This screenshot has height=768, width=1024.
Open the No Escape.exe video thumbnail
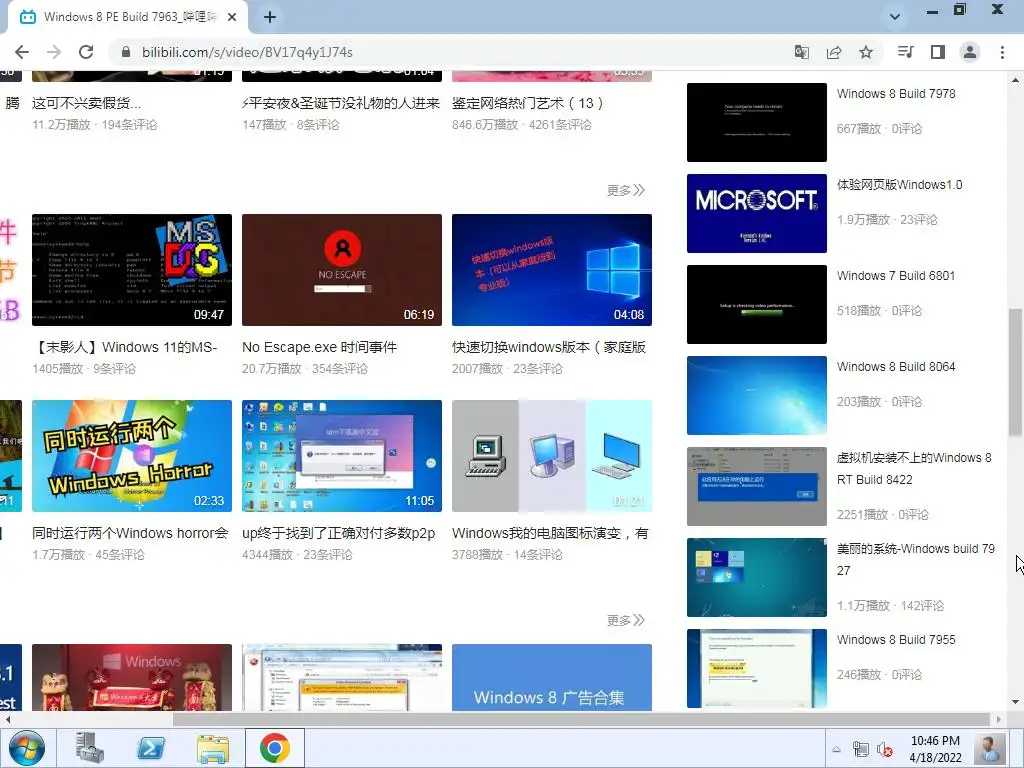(342, 270)
